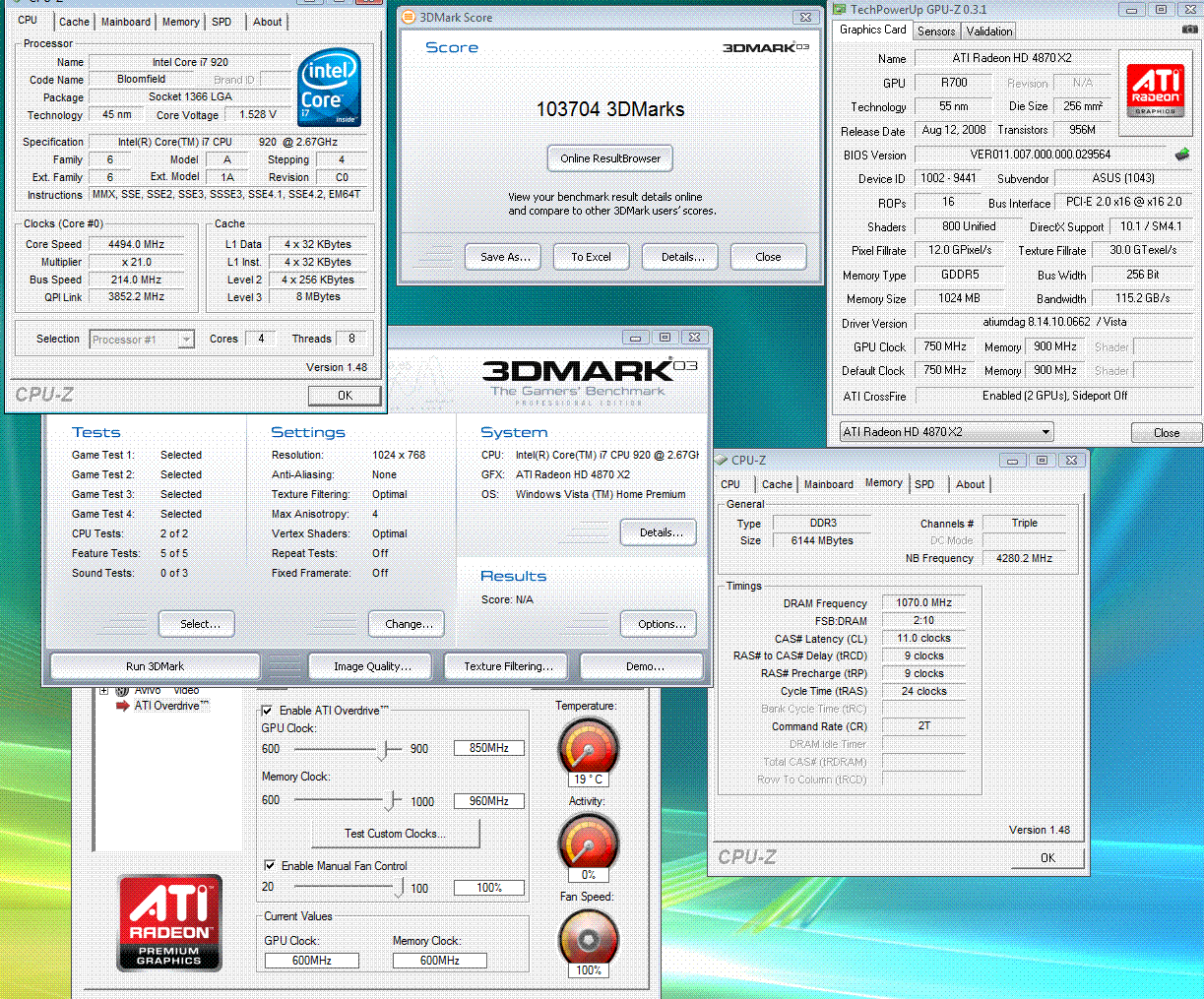
Task: Click the Intel Core i7 logo in CPU-Z
Action: pos(329,89)
